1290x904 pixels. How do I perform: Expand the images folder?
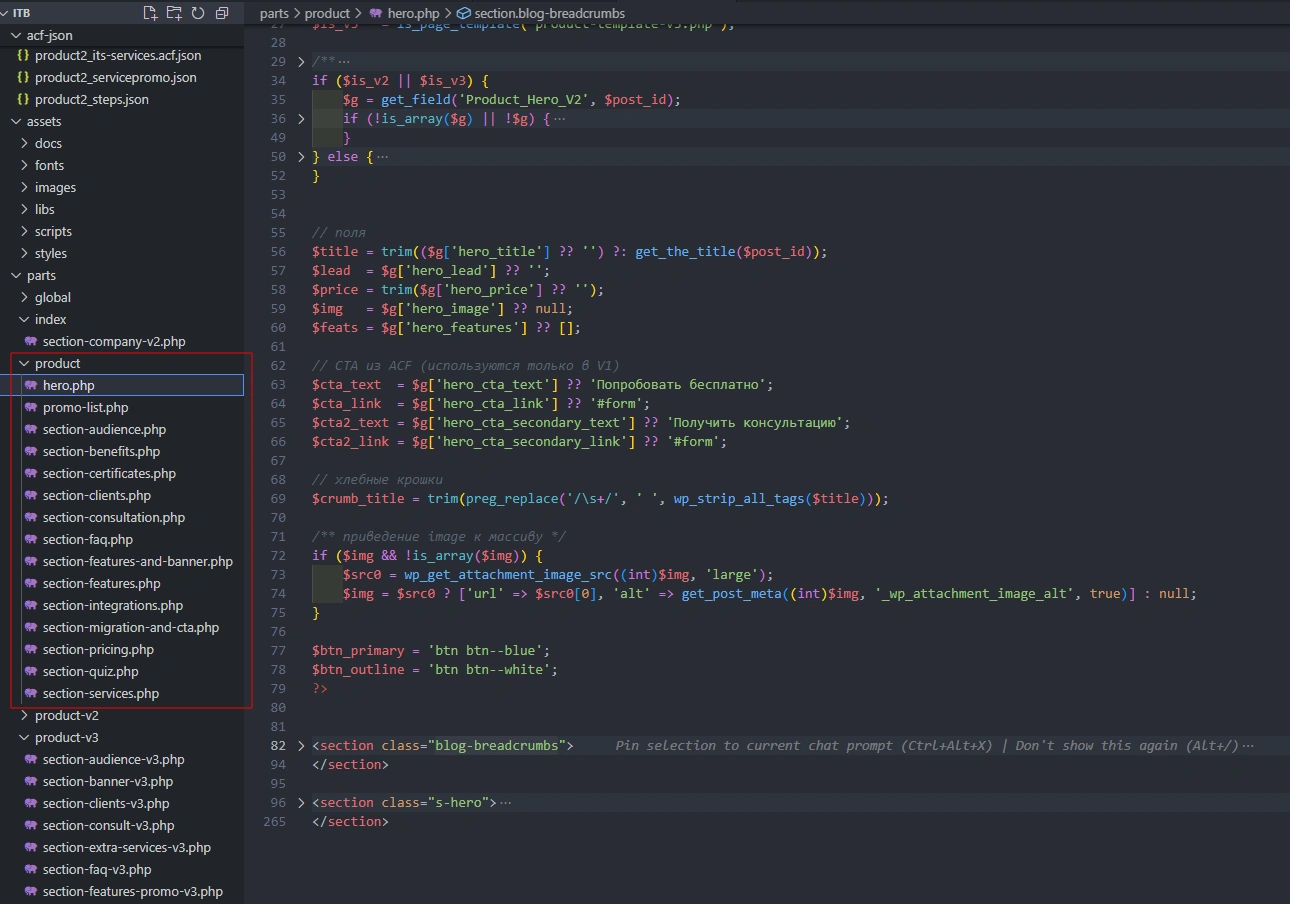[x=55, y=187]
